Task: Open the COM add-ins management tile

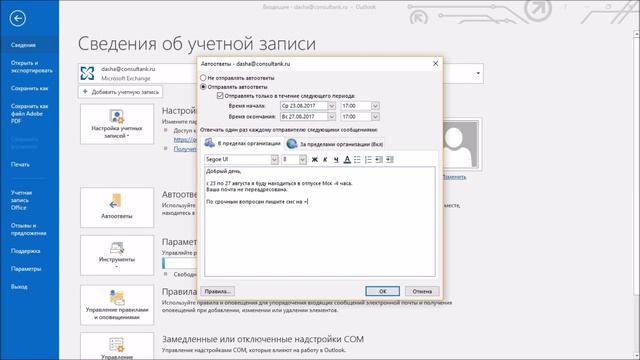Action: click(x=117, y=346)
